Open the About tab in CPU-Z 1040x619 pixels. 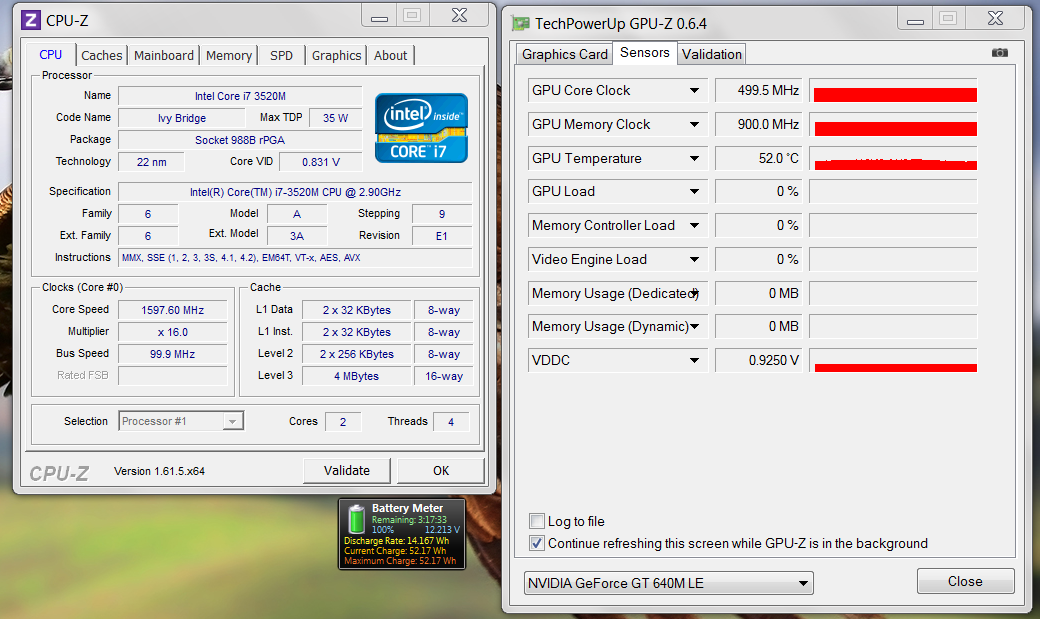point(390,56)
